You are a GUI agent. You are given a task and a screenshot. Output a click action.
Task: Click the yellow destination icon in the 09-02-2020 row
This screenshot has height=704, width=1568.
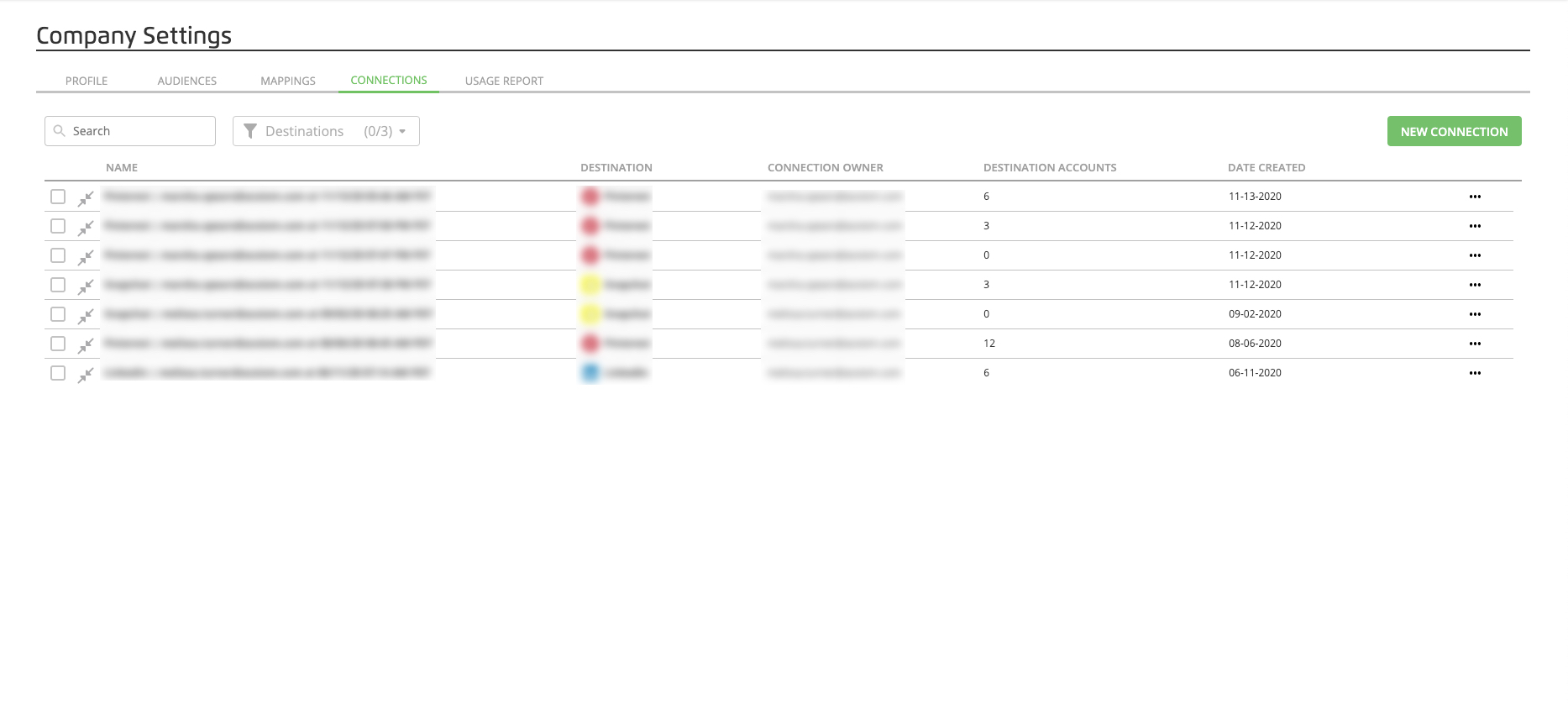click(590, 313)
